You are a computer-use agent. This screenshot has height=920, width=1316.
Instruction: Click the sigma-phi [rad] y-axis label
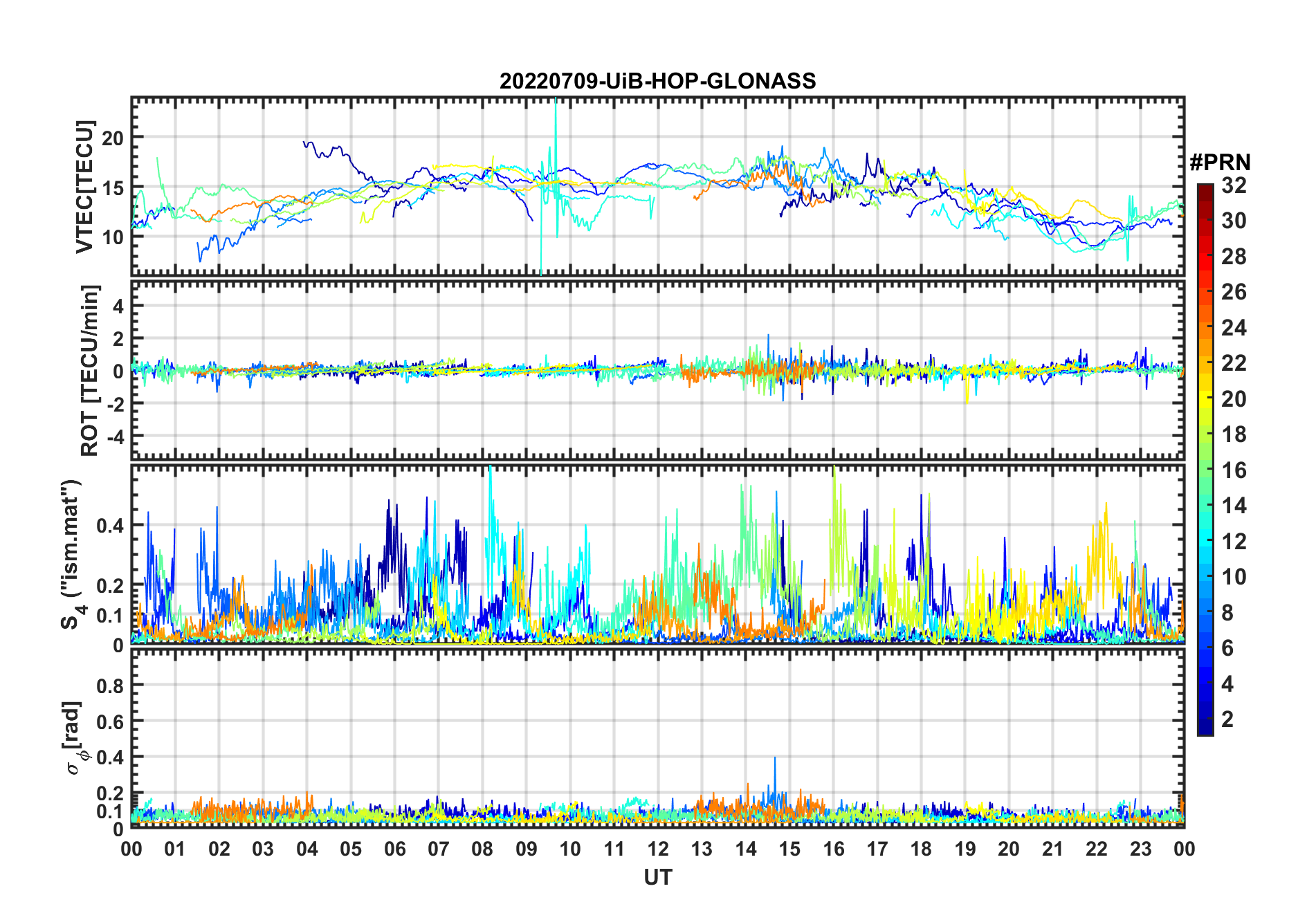point(74,738)
